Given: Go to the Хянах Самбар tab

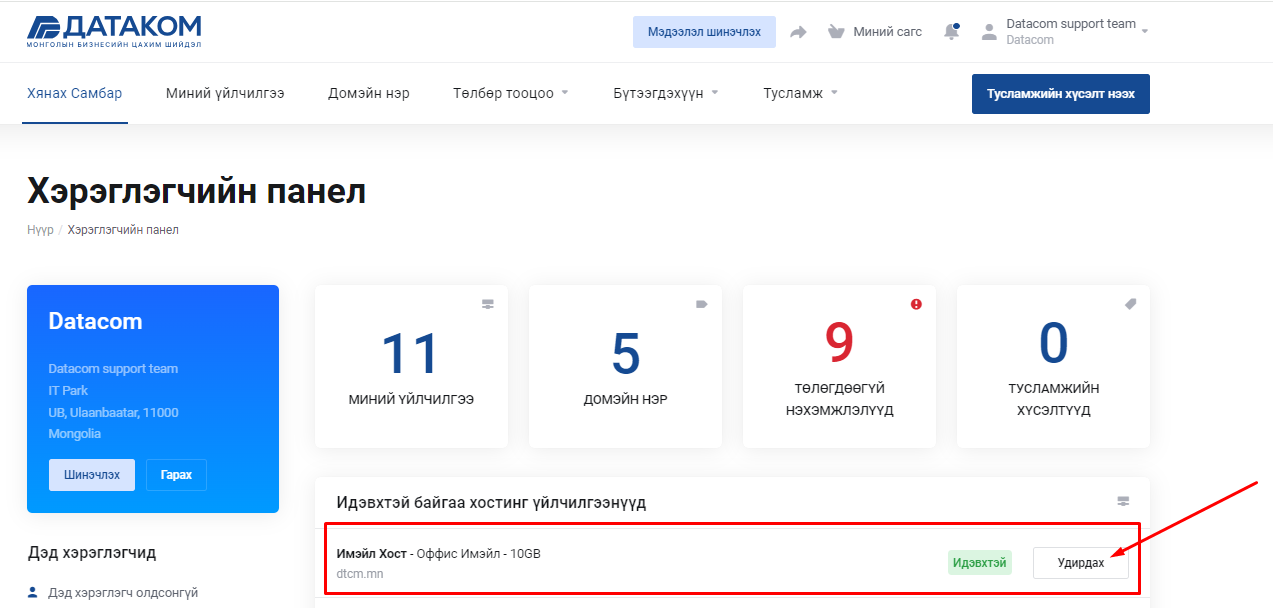Looking at the screenshot, I should pos(74,93).
